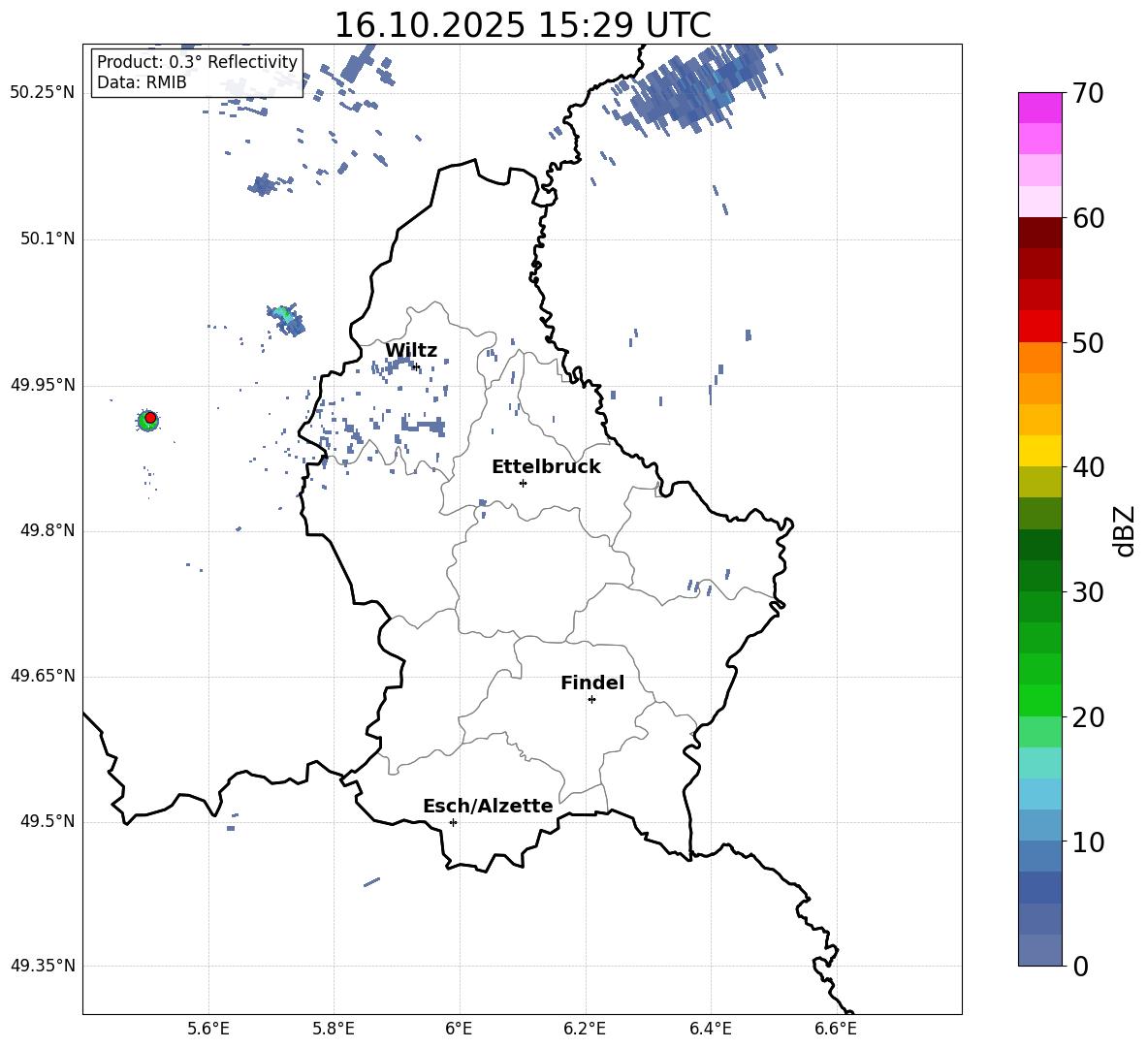Click the Data: RMIB label

[142, 82]
